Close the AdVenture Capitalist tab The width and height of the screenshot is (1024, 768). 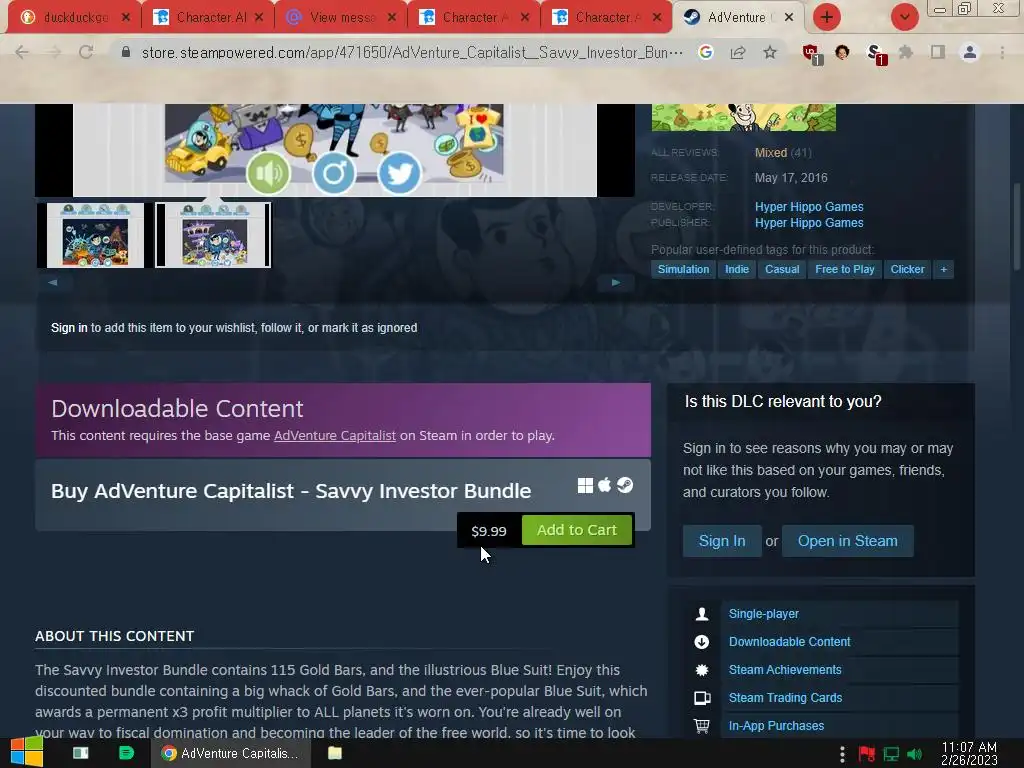[789, 17]
